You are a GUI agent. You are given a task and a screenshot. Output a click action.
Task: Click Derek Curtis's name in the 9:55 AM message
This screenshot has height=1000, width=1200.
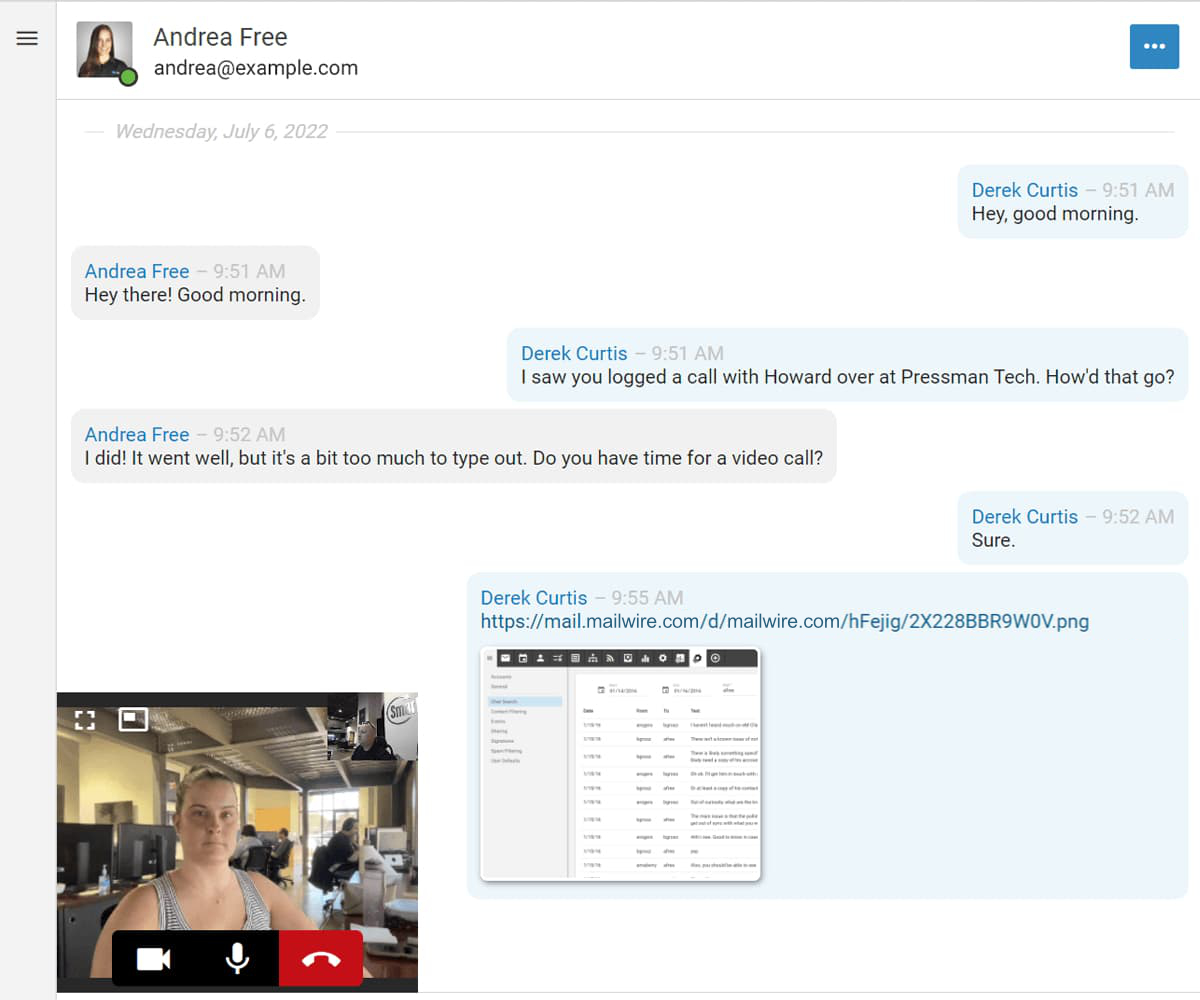coord(531,597)
